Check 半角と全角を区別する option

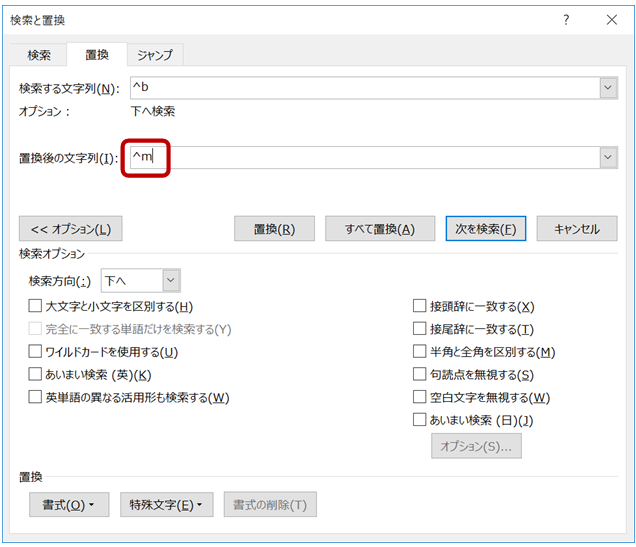[420, 352]
